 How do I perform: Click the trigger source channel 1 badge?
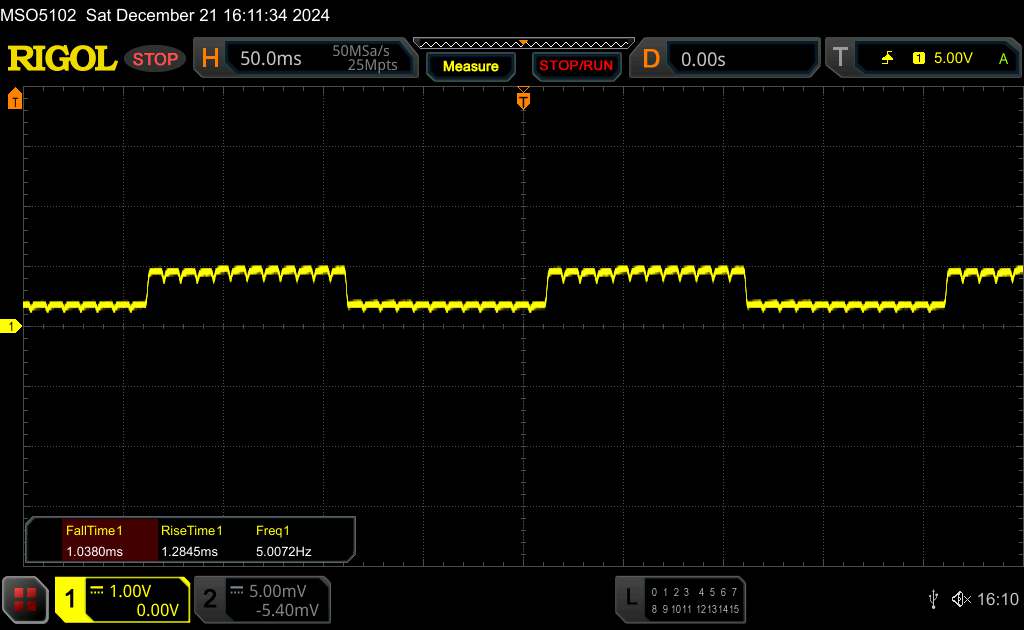pyautogui.click(x=918, y=58)
